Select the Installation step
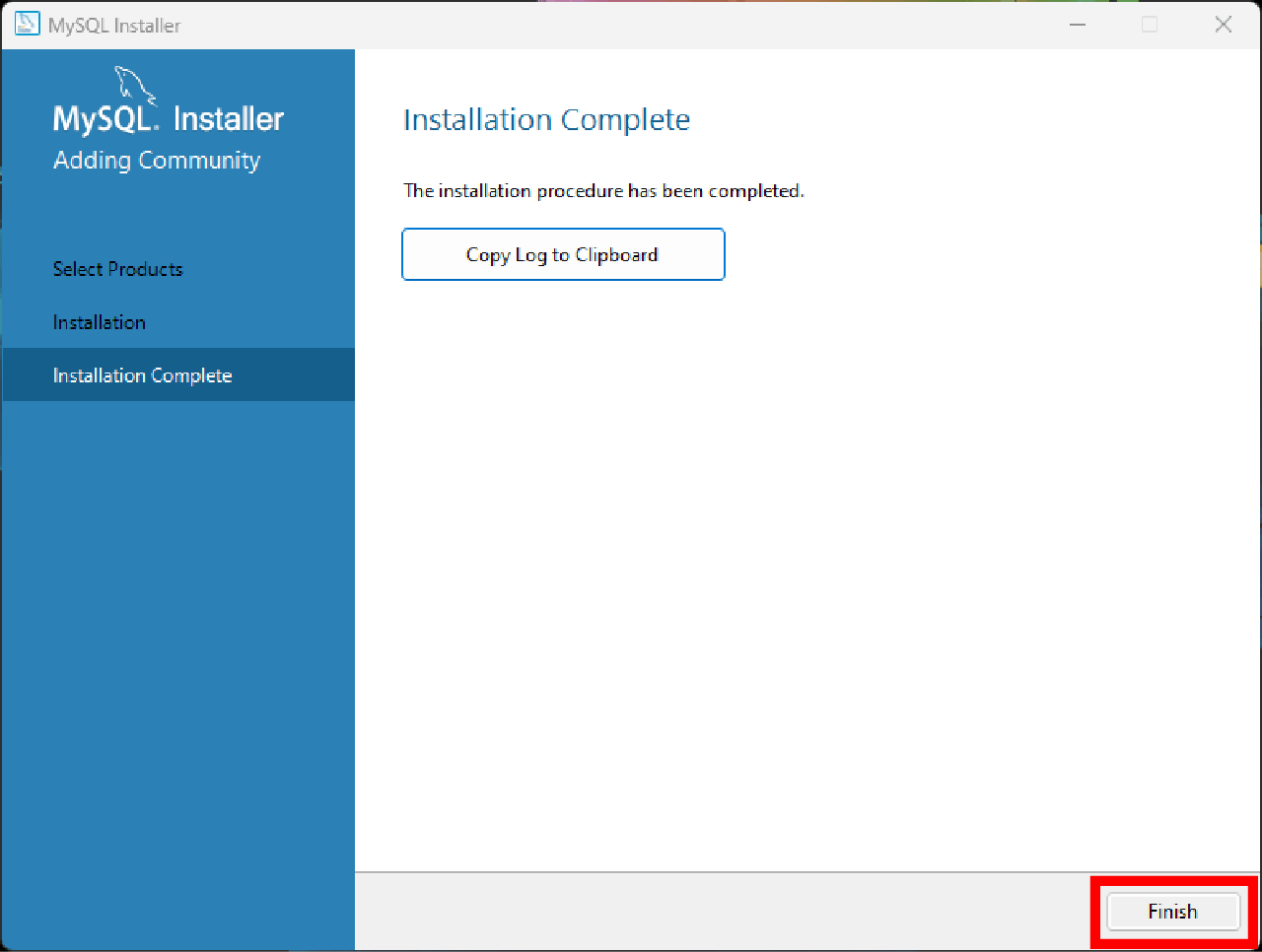Image resolution: width=1262 pixels, height=952 pixels. [x=99, y=322]
